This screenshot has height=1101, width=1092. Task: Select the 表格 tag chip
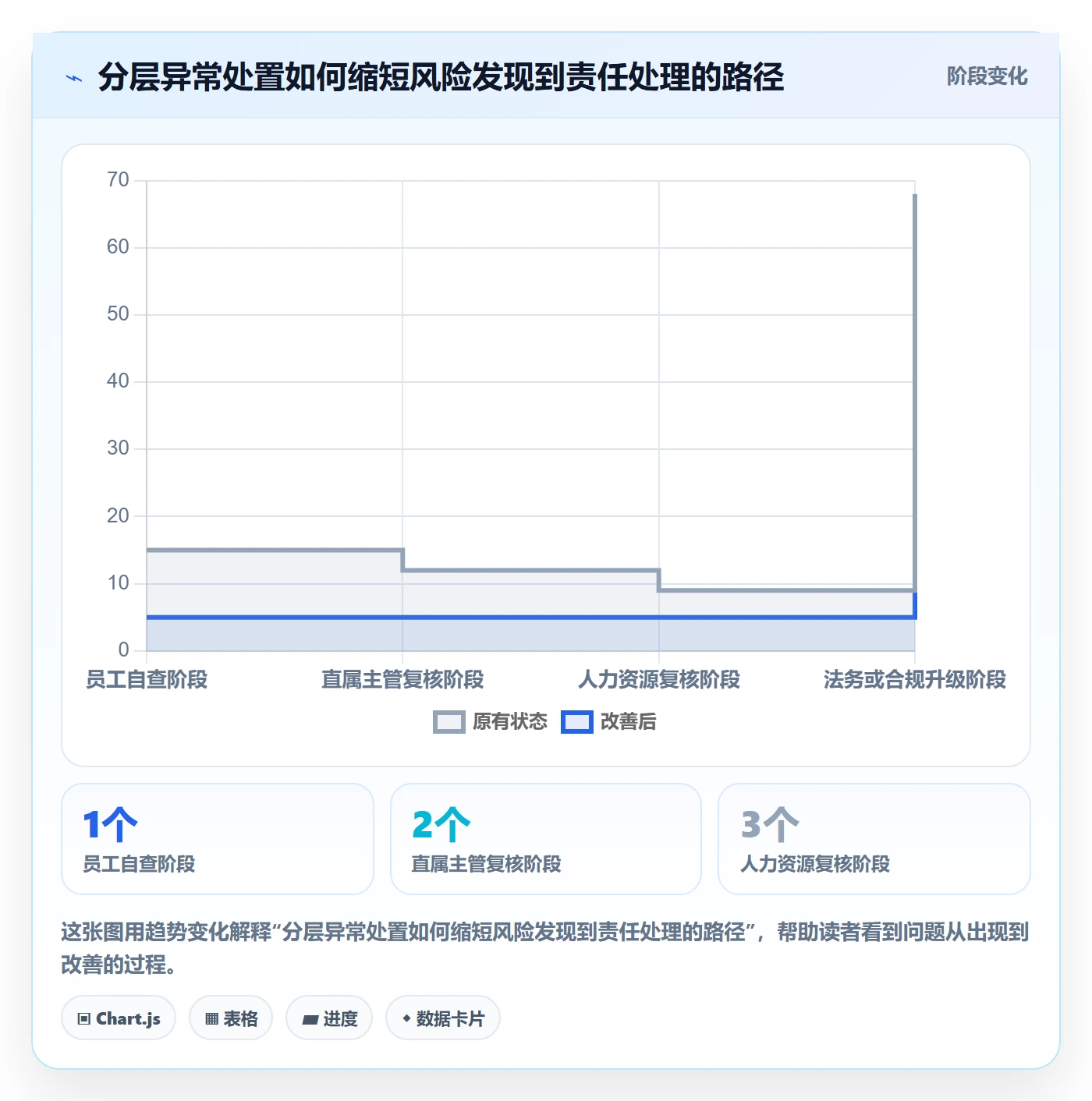coord(231,1018)
